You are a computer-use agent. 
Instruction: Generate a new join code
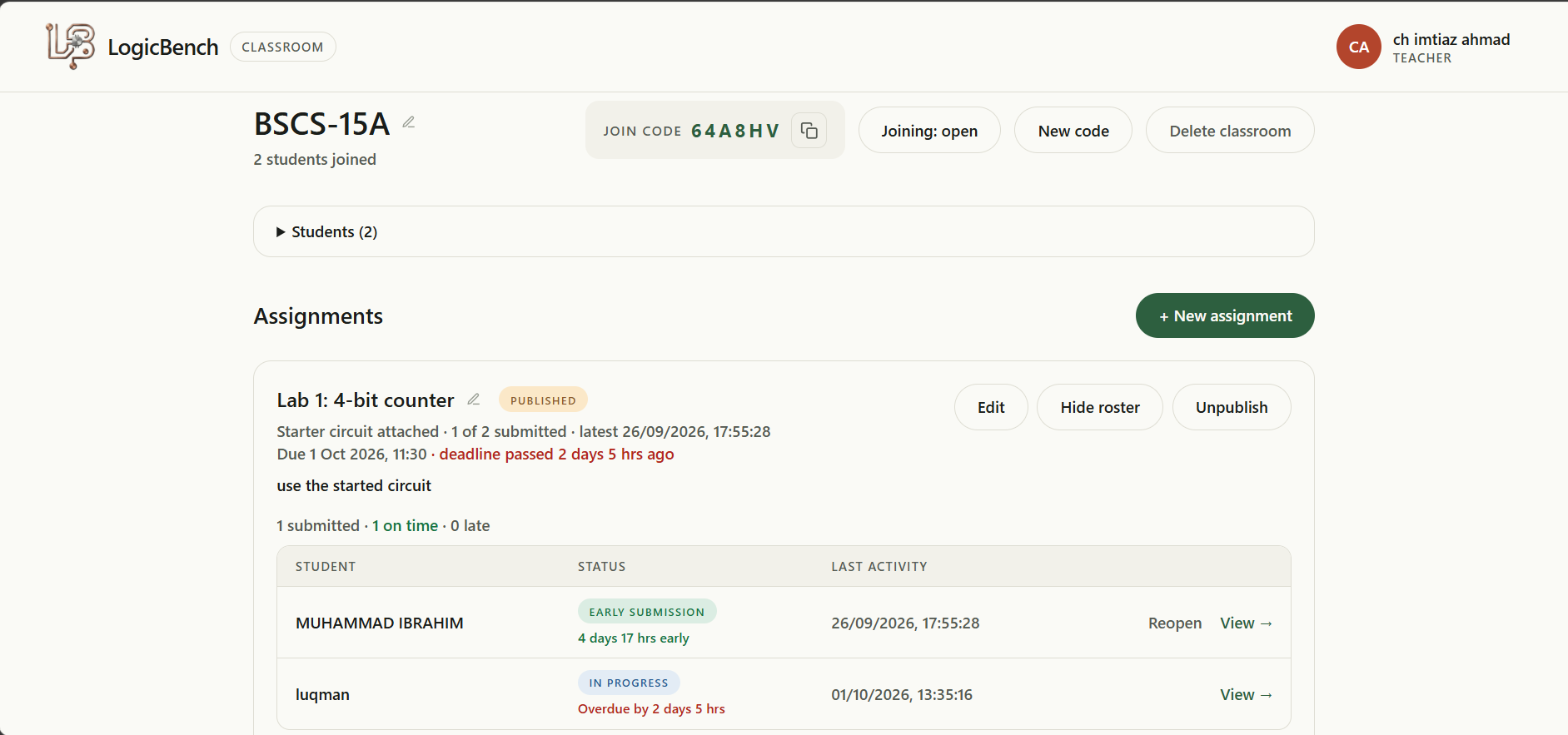[1073, 131]
